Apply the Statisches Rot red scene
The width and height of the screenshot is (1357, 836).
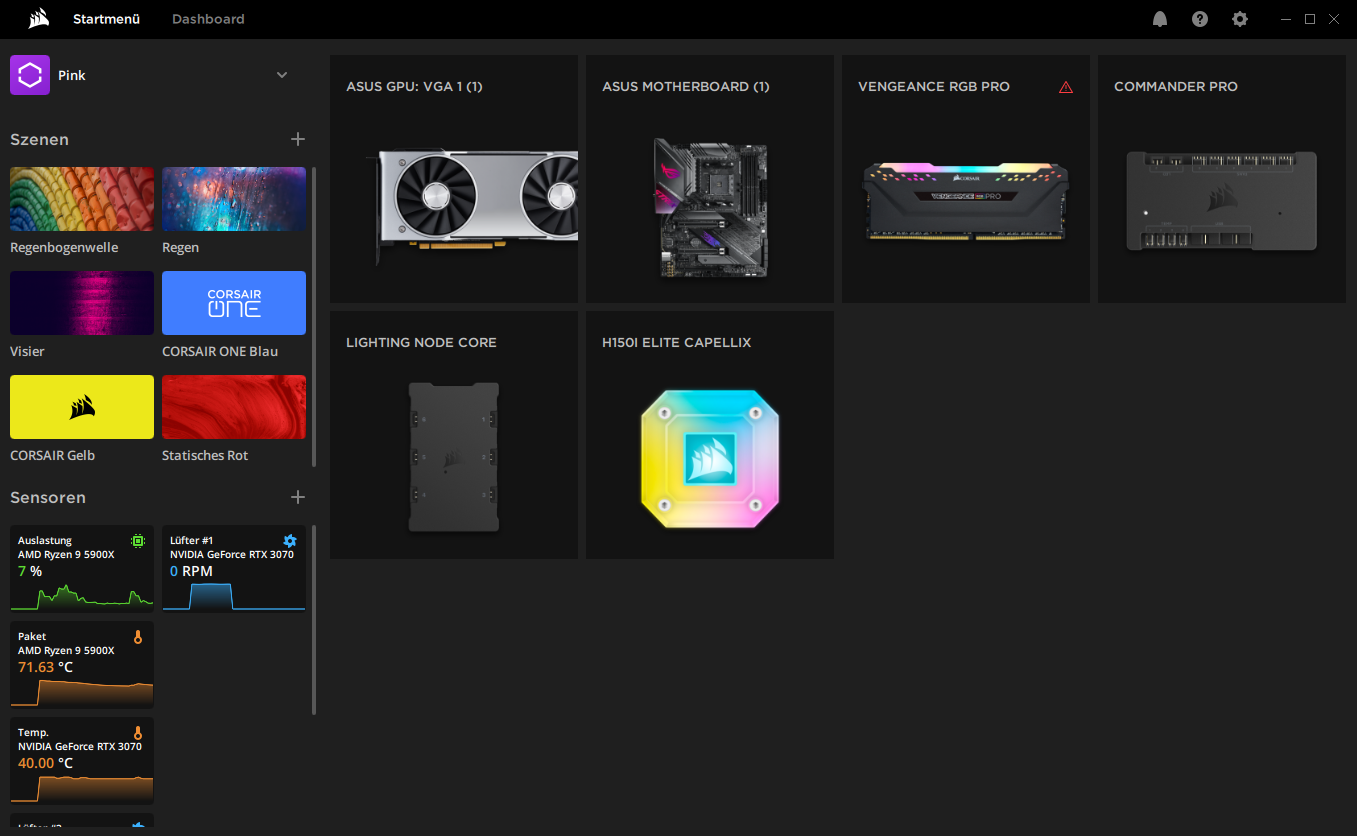click(x=234, y=407)
